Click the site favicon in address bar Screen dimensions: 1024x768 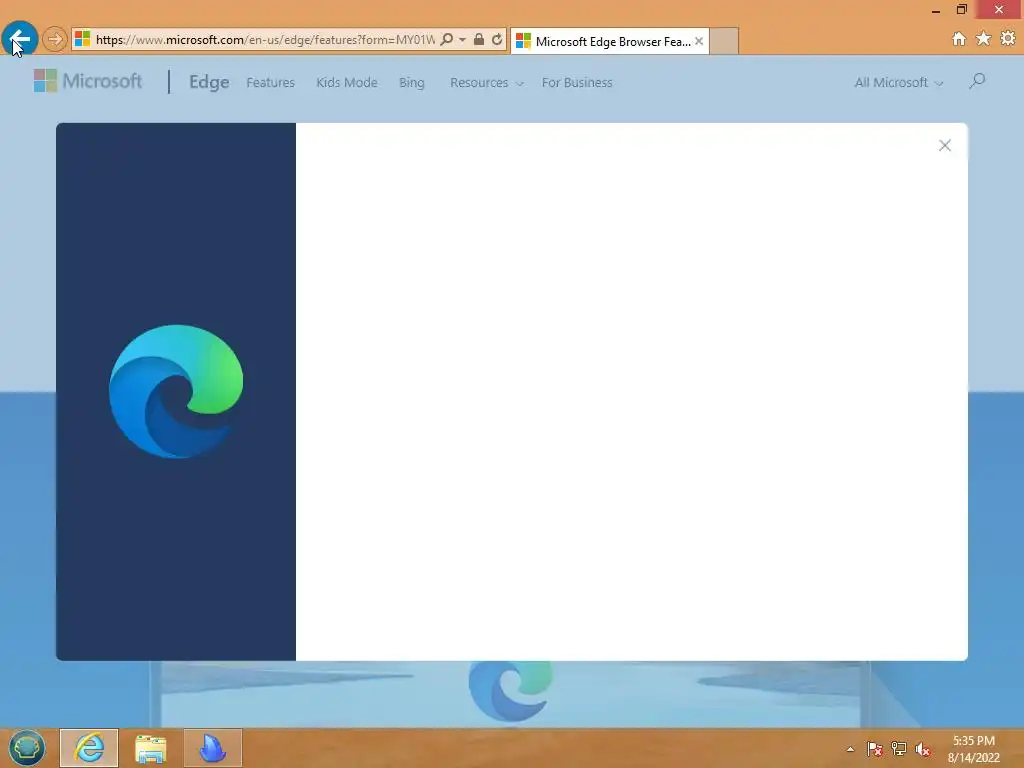point(82,39)
